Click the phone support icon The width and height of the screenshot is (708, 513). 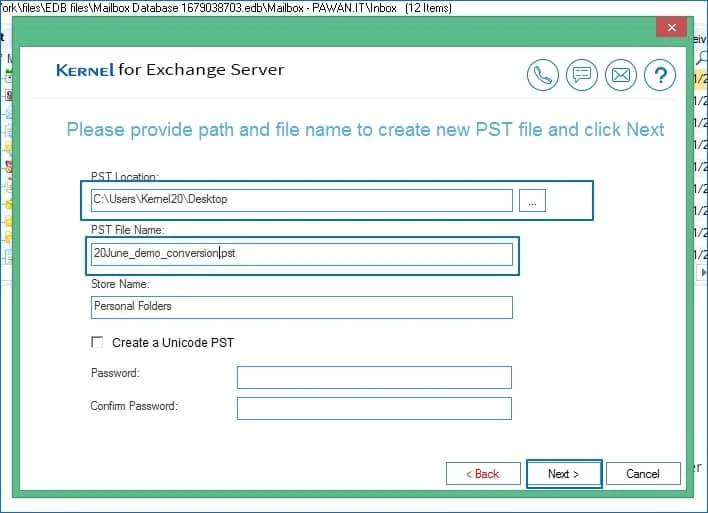tap(543, 75)
